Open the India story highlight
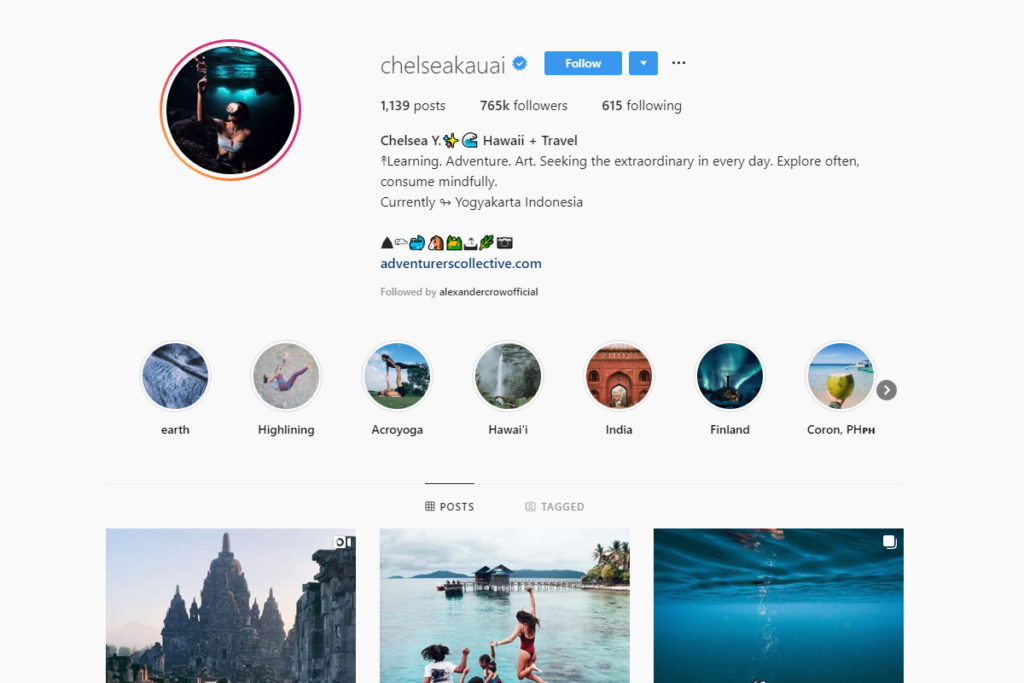1024x683 pixels. (x=618, y=376)
